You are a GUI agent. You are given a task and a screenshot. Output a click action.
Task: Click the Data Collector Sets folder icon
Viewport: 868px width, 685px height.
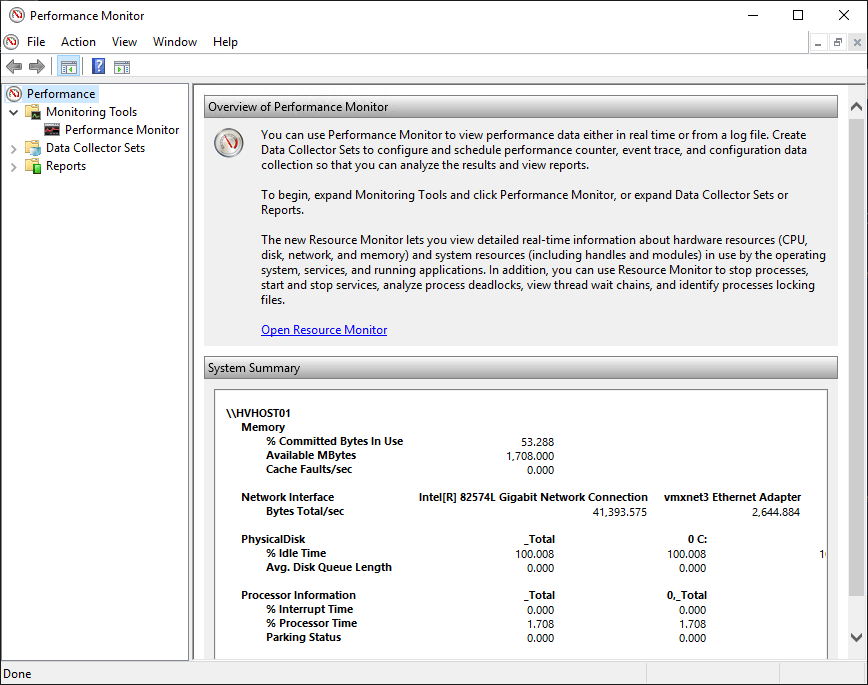pos(33,148)
